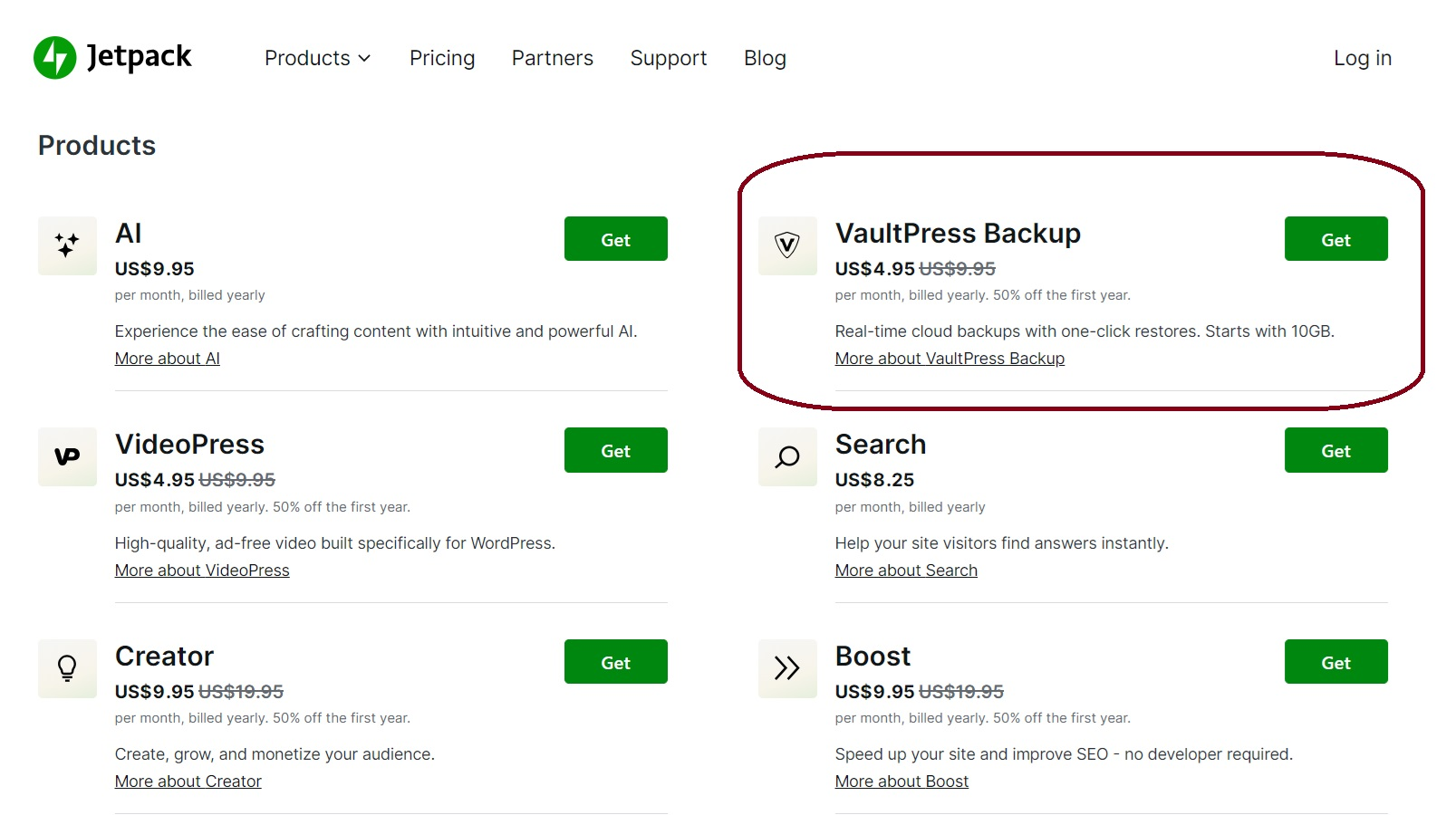Click the Search magnifier product icon
Screen dimensions: 1456x815
click(x=787, y=456)
